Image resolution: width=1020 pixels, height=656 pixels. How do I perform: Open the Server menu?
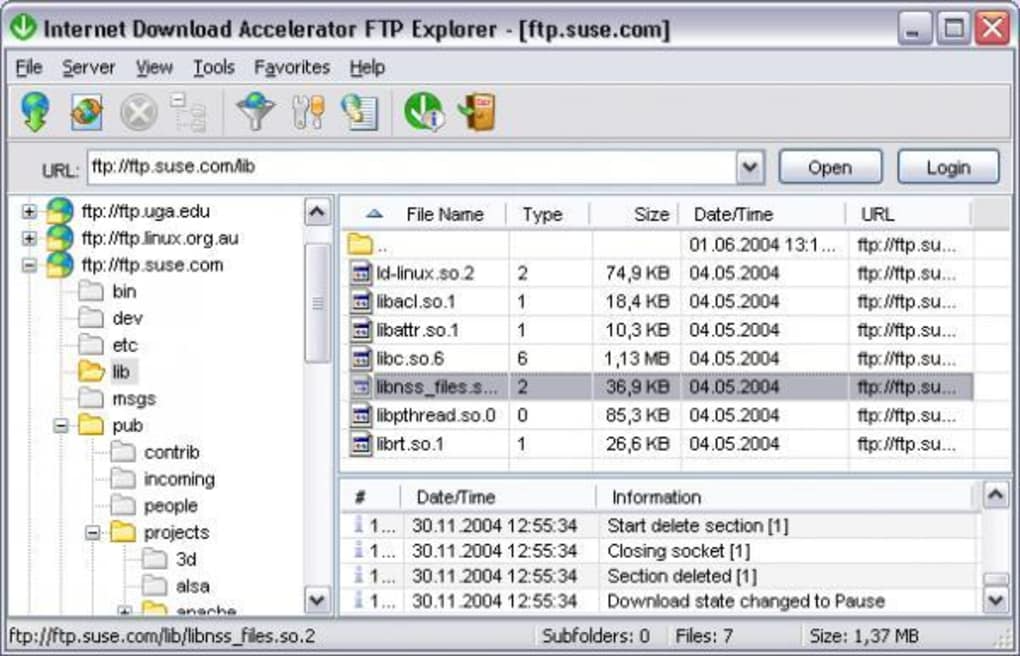[x=88, y=67]
